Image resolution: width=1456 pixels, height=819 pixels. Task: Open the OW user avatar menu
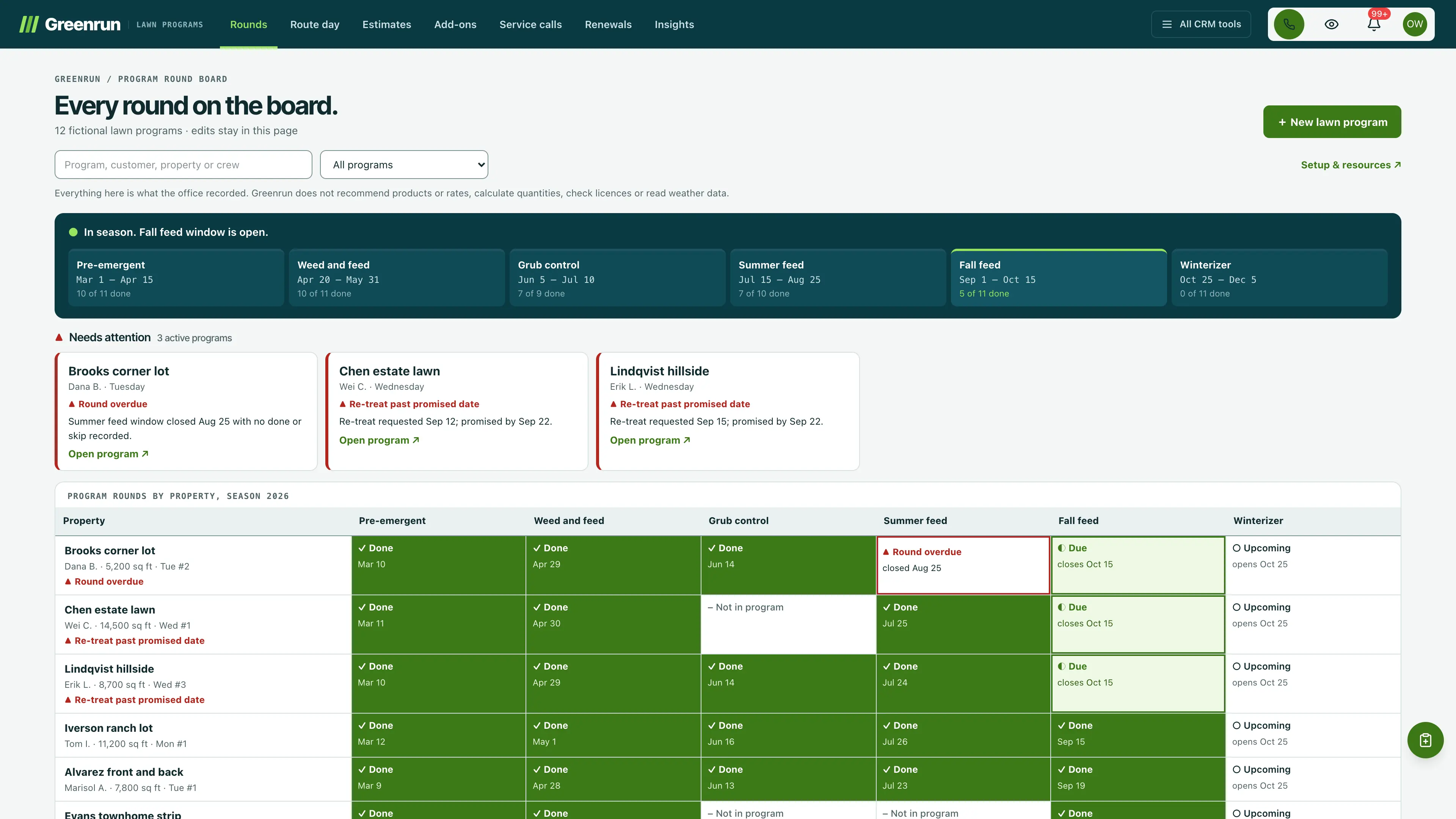(x=1415, y=24)
